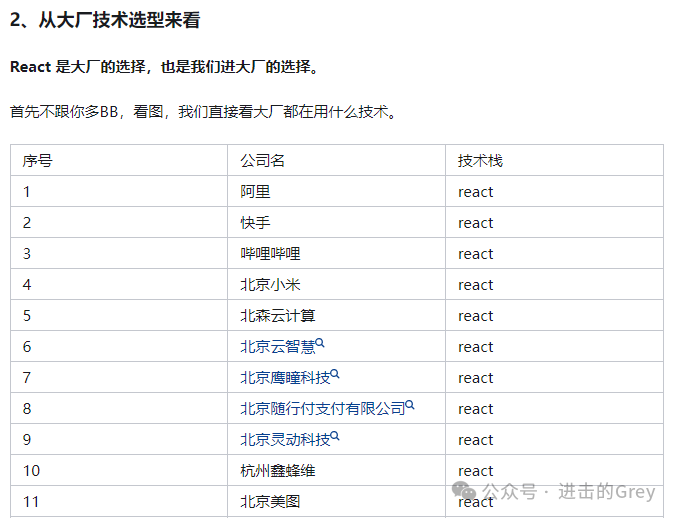Open the 北京鹰瞳科技 link
The width and height of the screenshot is (675, 518).
pos(285,378)
